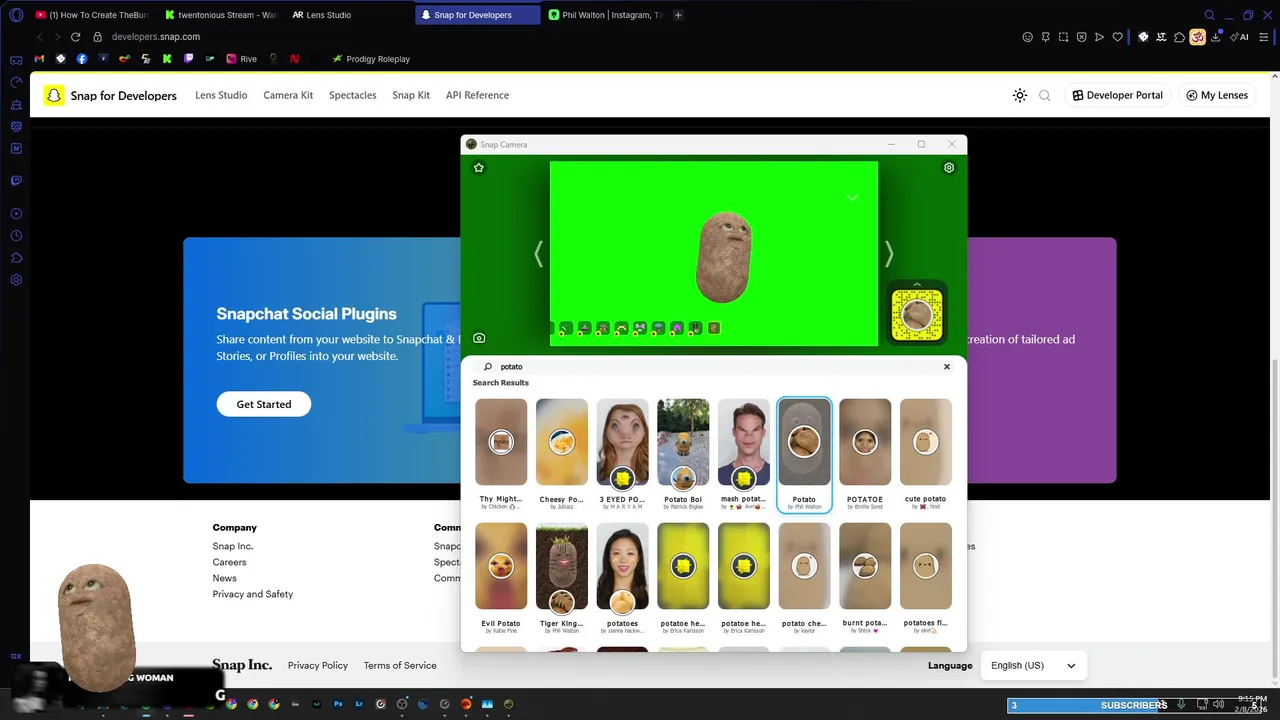Screen dimensions: 1280x720
Task: Select the Thy Might lens
Action: pyautogui.click(x=501, y=455)
